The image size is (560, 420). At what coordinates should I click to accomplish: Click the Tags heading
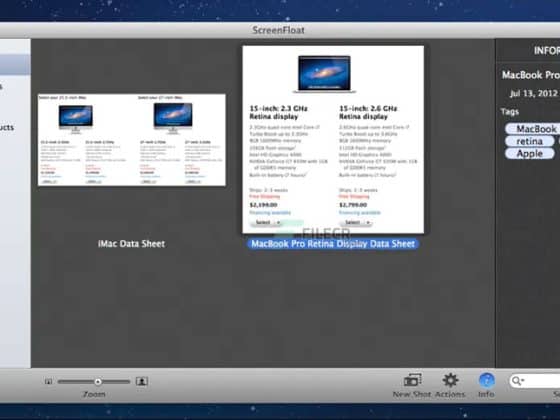[510, 112]
